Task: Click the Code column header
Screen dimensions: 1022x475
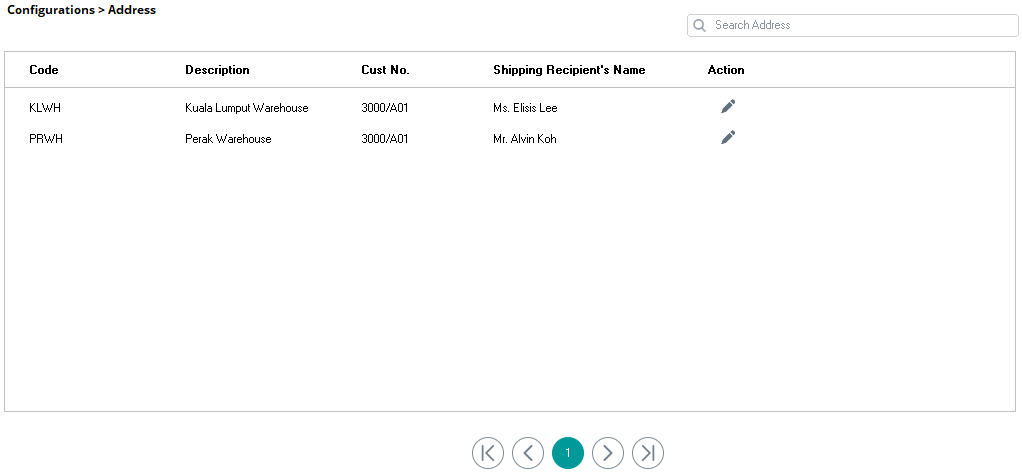Action: (x=44, y=70)
